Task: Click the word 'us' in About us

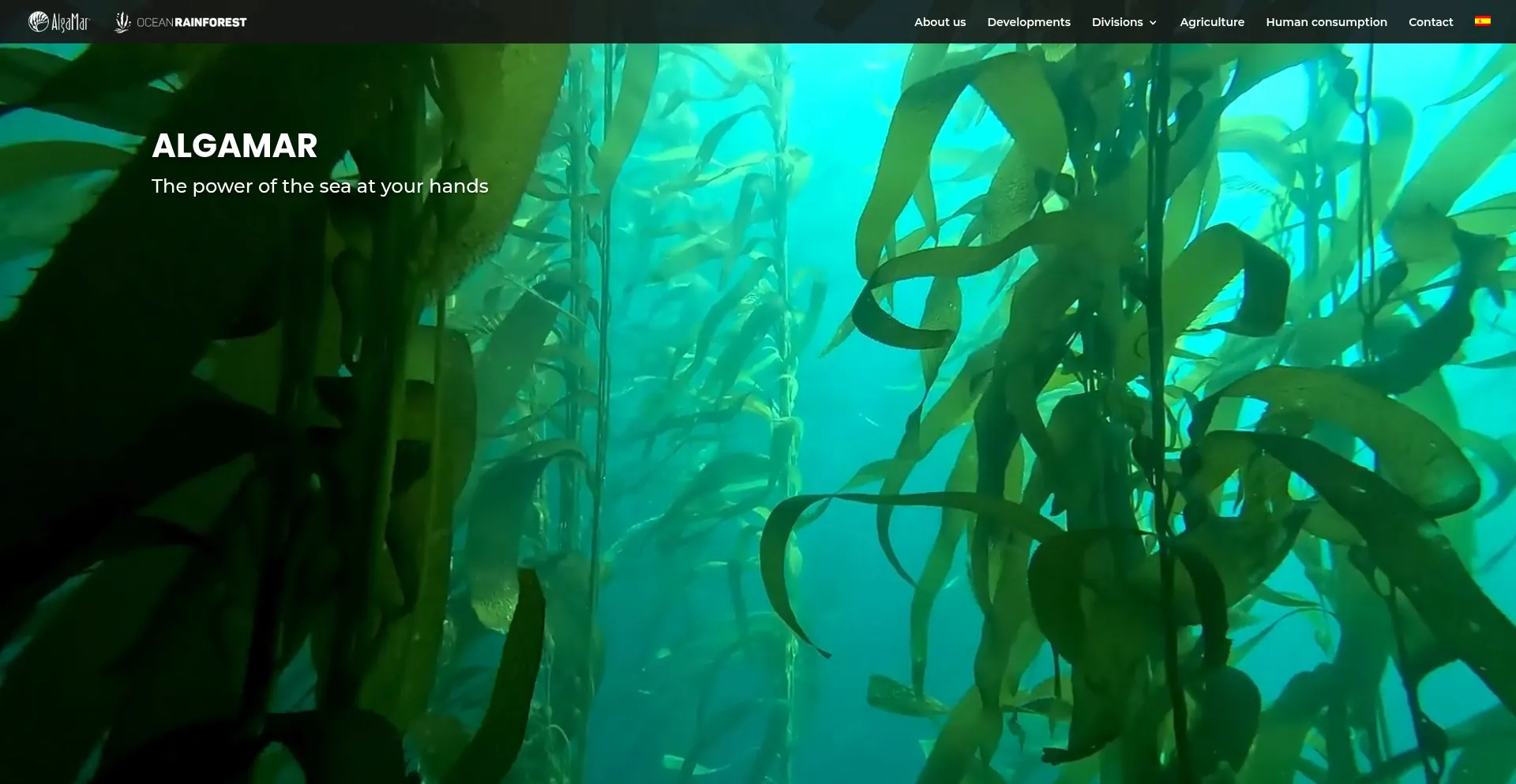Action: [959, 22]
